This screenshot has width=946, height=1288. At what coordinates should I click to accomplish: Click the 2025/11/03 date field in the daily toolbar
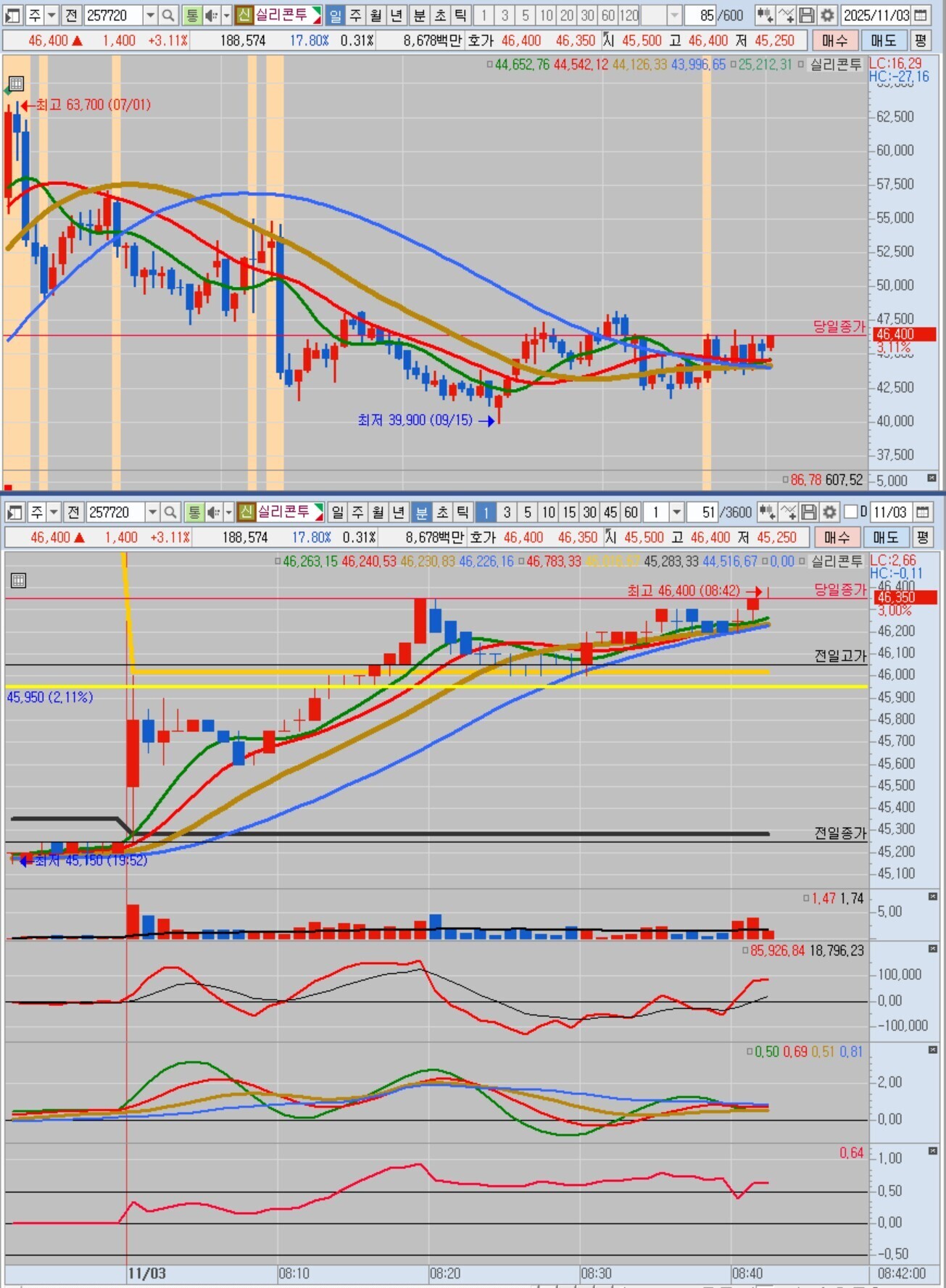pyautogui.click(x=876, y=15)
